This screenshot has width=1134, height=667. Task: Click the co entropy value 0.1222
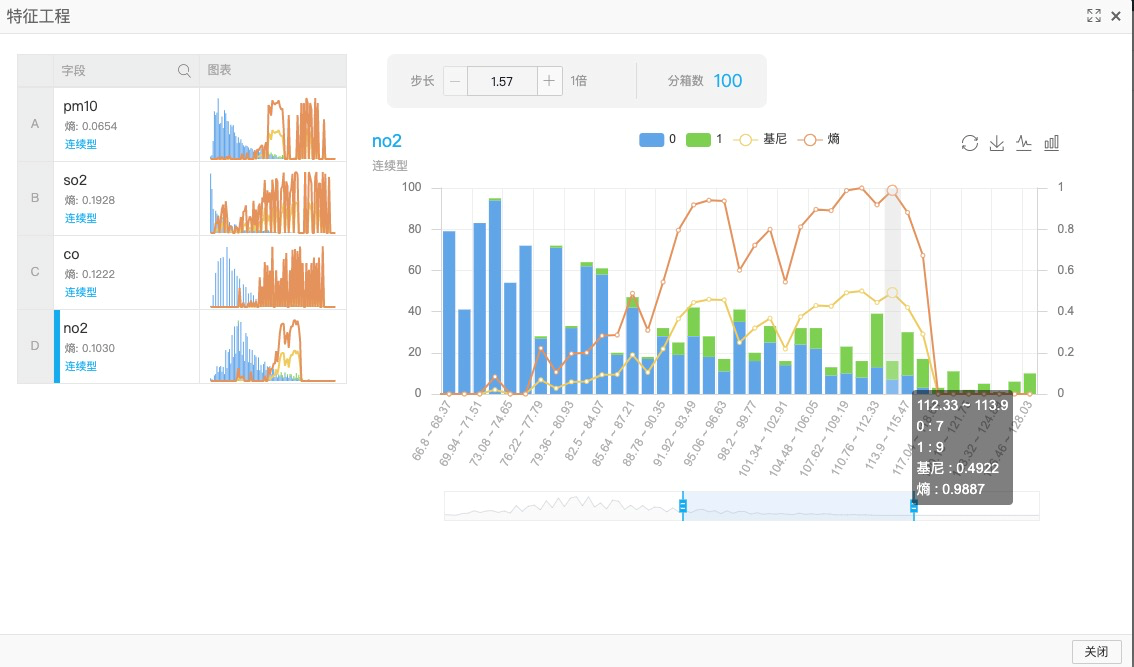(98, 274)
